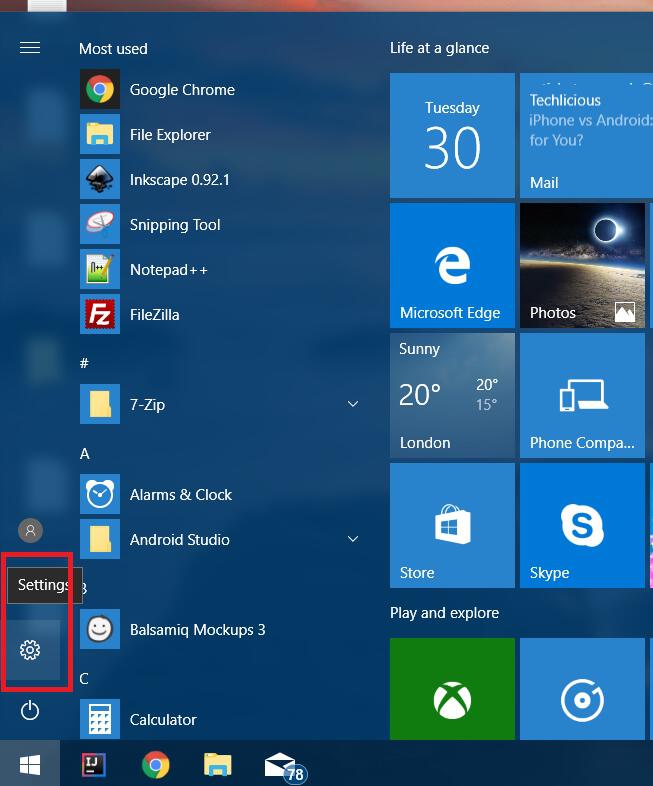The height and width of the screenshot is (786, 653).
Task: Open the Calculator app
Action: 221,719
